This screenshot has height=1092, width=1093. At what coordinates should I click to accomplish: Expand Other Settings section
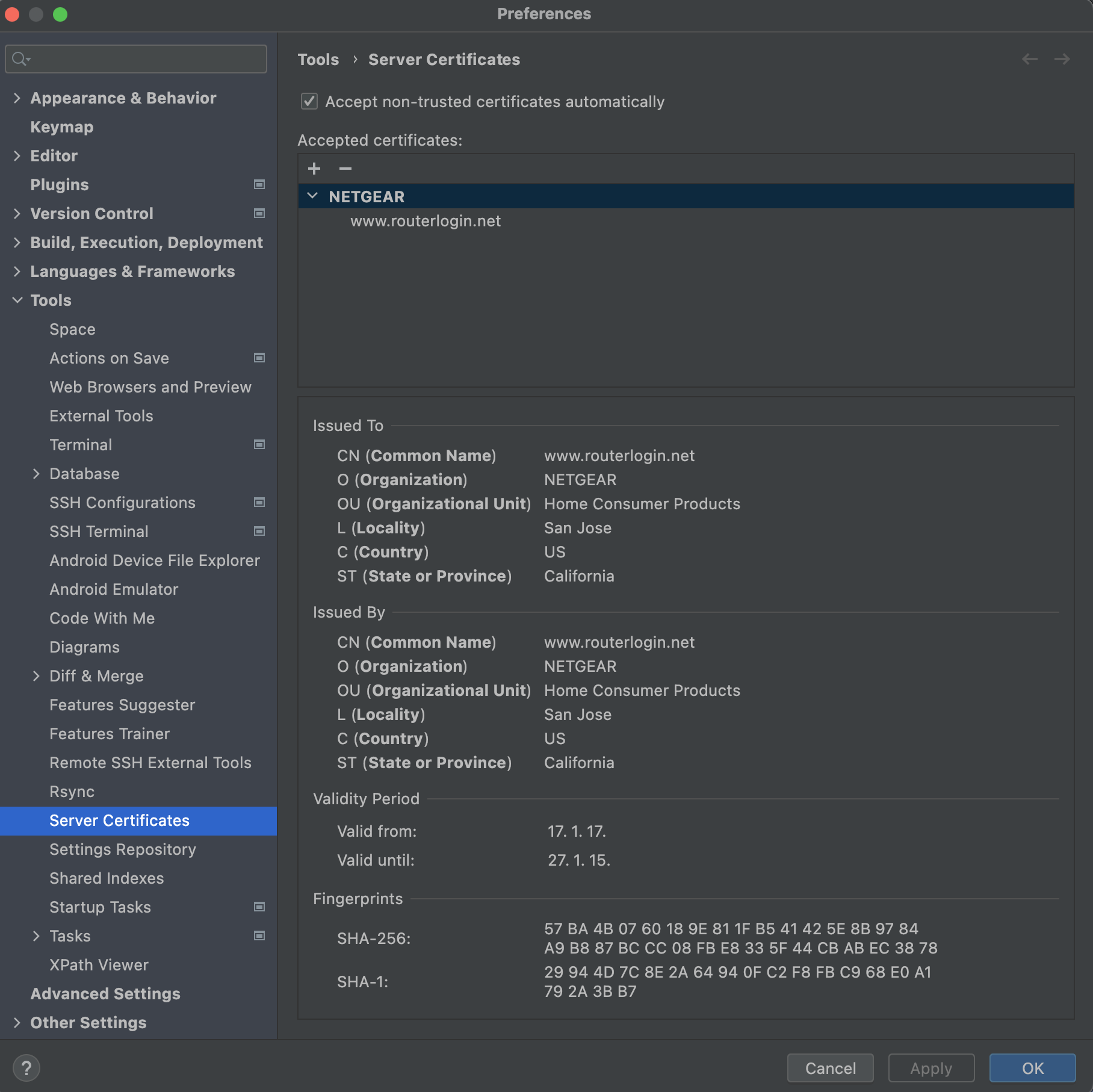[x=17, y=1022]
